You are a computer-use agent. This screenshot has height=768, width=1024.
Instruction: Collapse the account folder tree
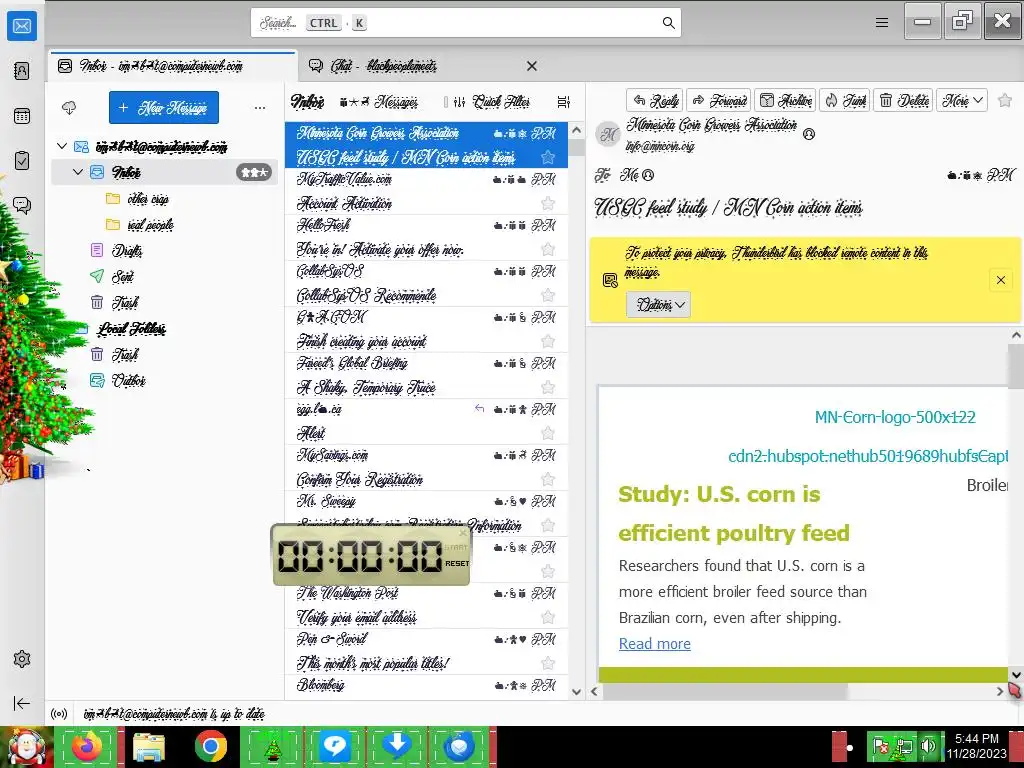click(x=62, y=146)
